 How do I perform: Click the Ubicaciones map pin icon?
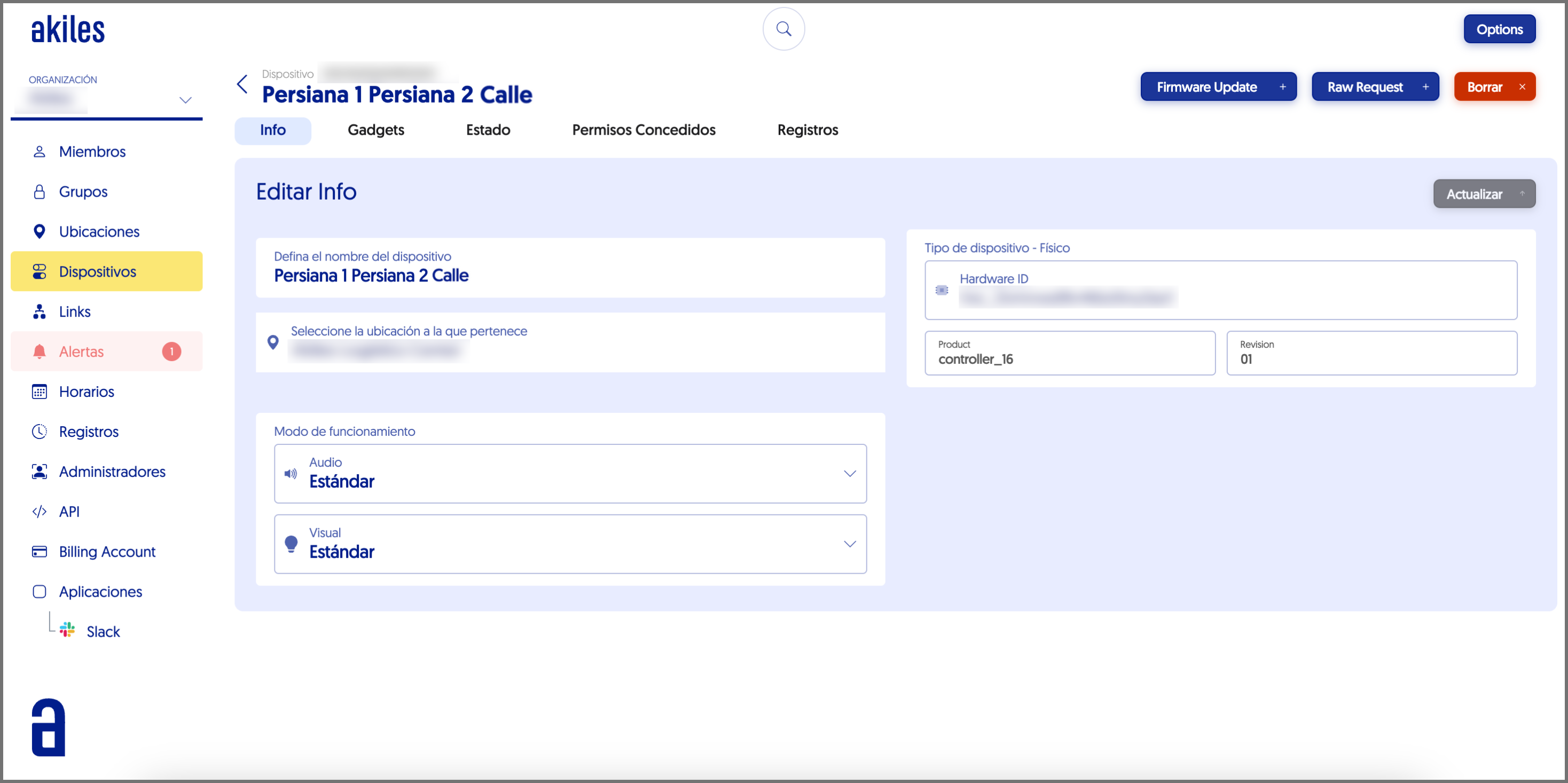tap(39, 231)
